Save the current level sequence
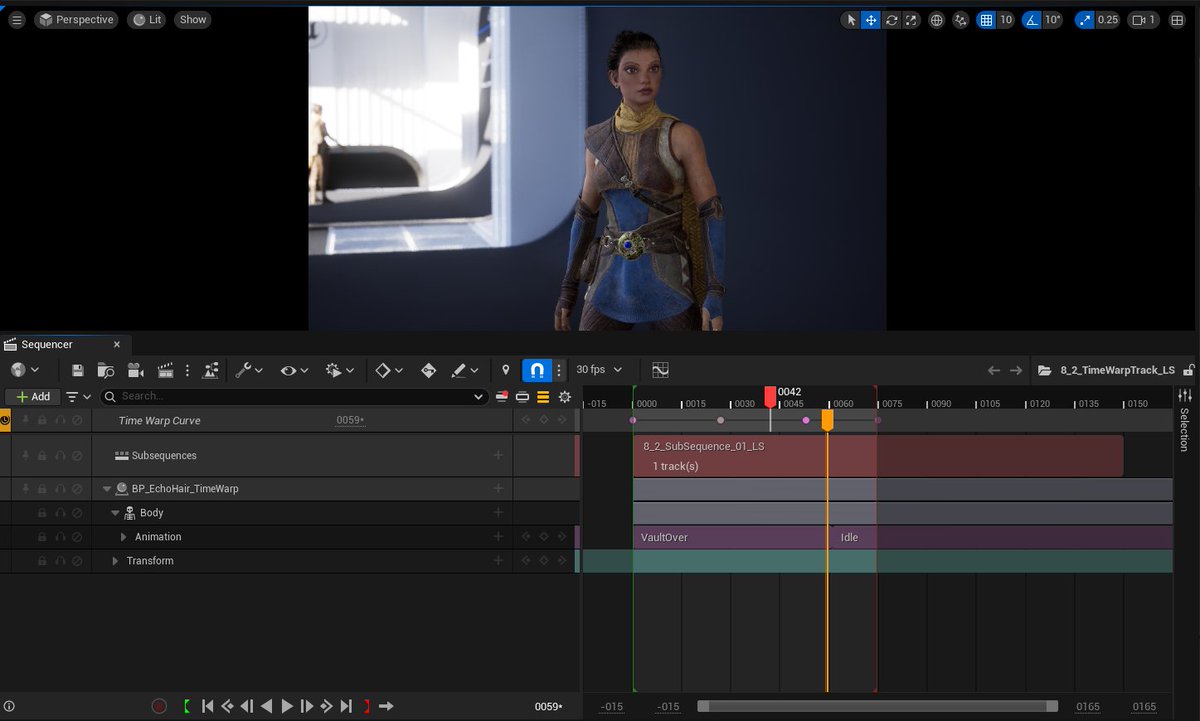This screenshot has width=1200, height=721. click(77, 369)
